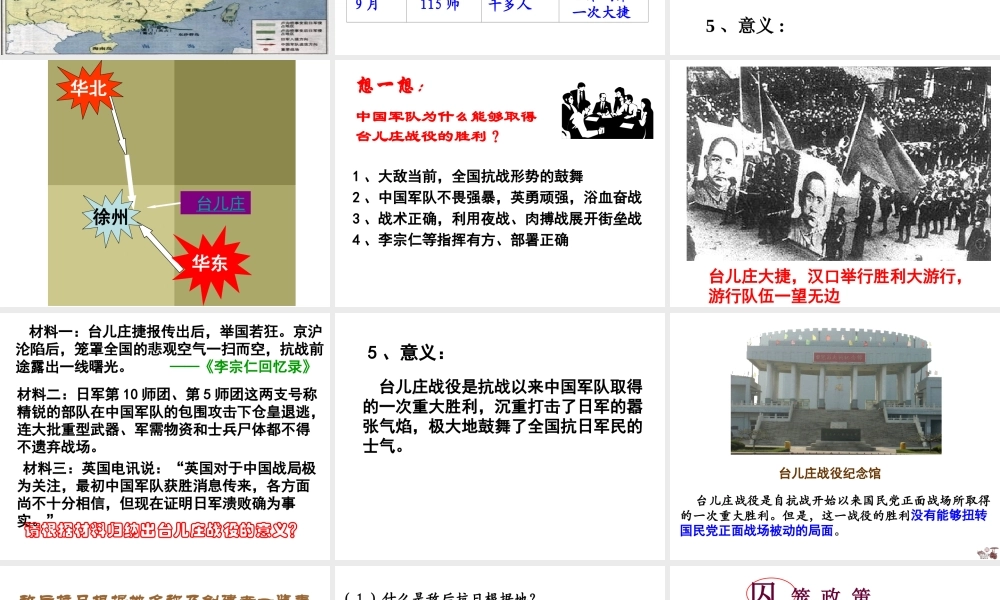Open the map slide showing 华北 and 华东

(172, 182)
